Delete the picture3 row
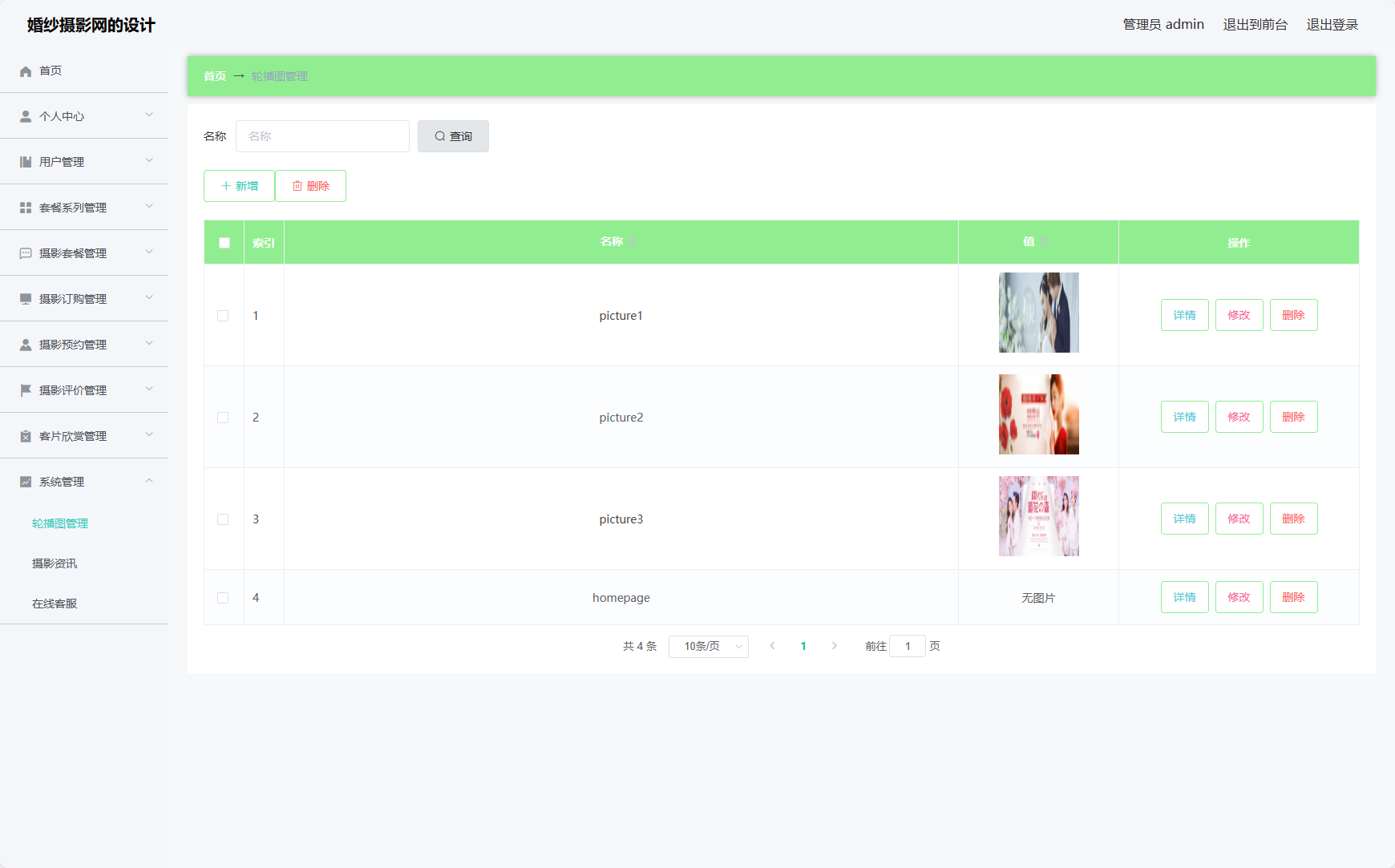The image size is (1395, 868). 1294,519
